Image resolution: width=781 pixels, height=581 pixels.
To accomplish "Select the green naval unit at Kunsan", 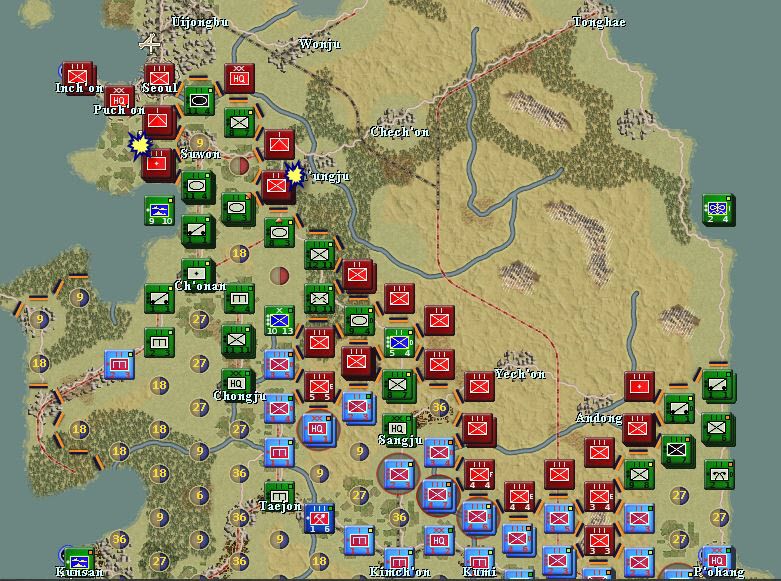I will (80, 562).
